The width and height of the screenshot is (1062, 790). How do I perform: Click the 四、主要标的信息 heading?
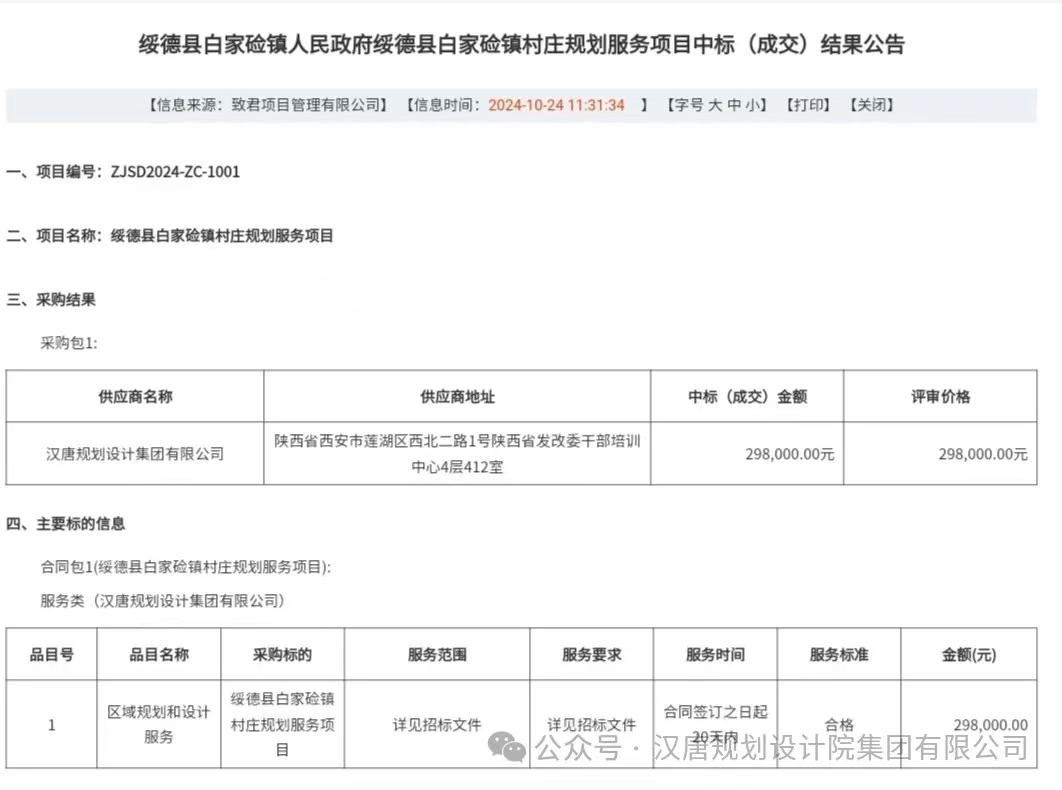[66, 524]
